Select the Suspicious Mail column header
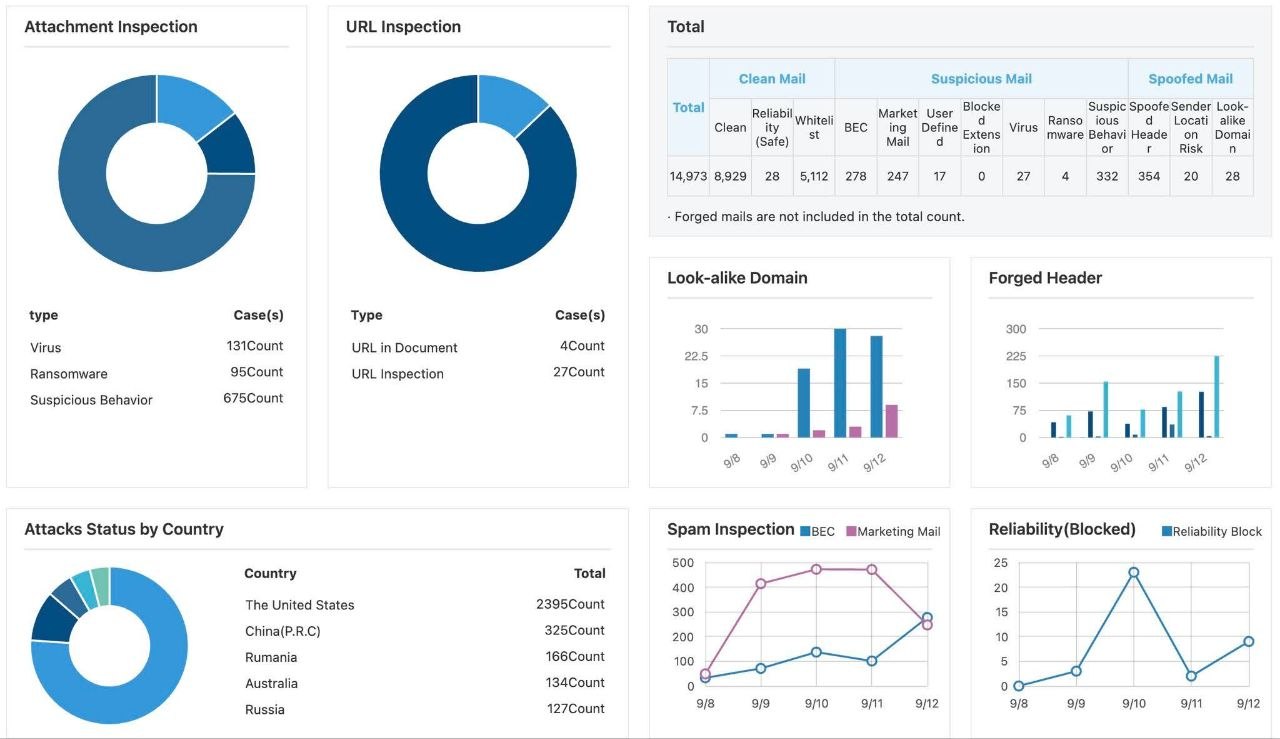 click(981, 79)
